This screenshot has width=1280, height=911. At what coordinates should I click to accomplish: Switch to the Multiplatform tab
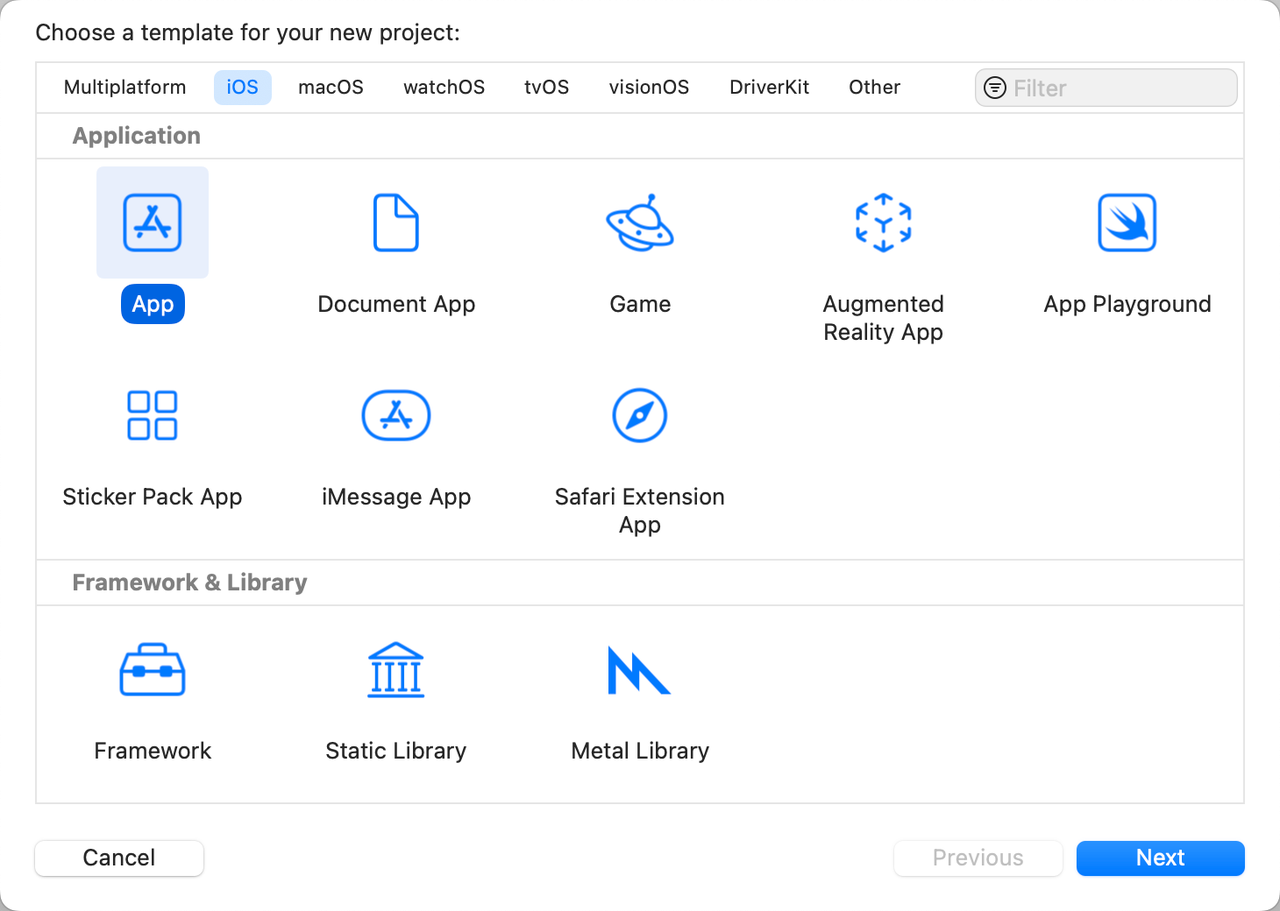(x=125, y=87)
